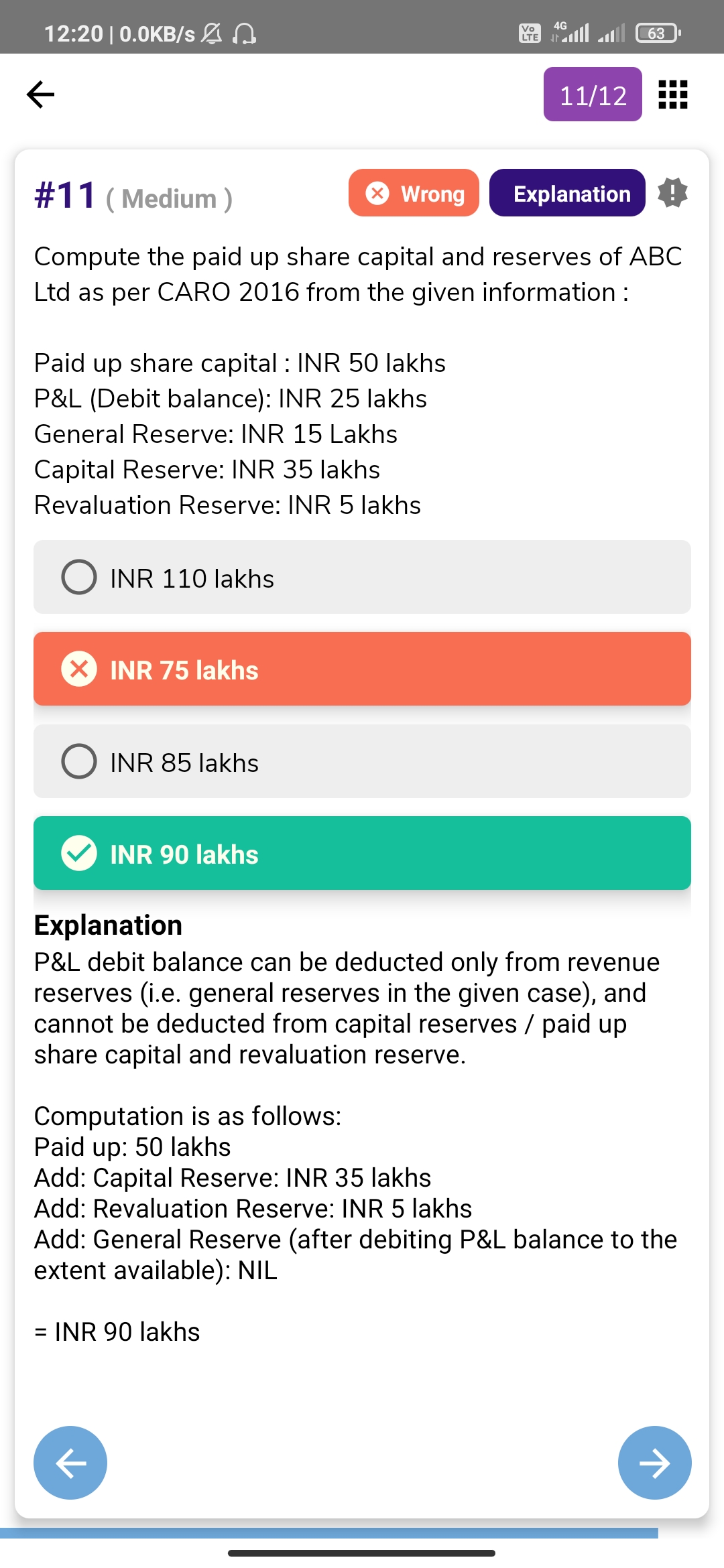Tap the blue progress bar at bottom

click(x=328, y=1533)
